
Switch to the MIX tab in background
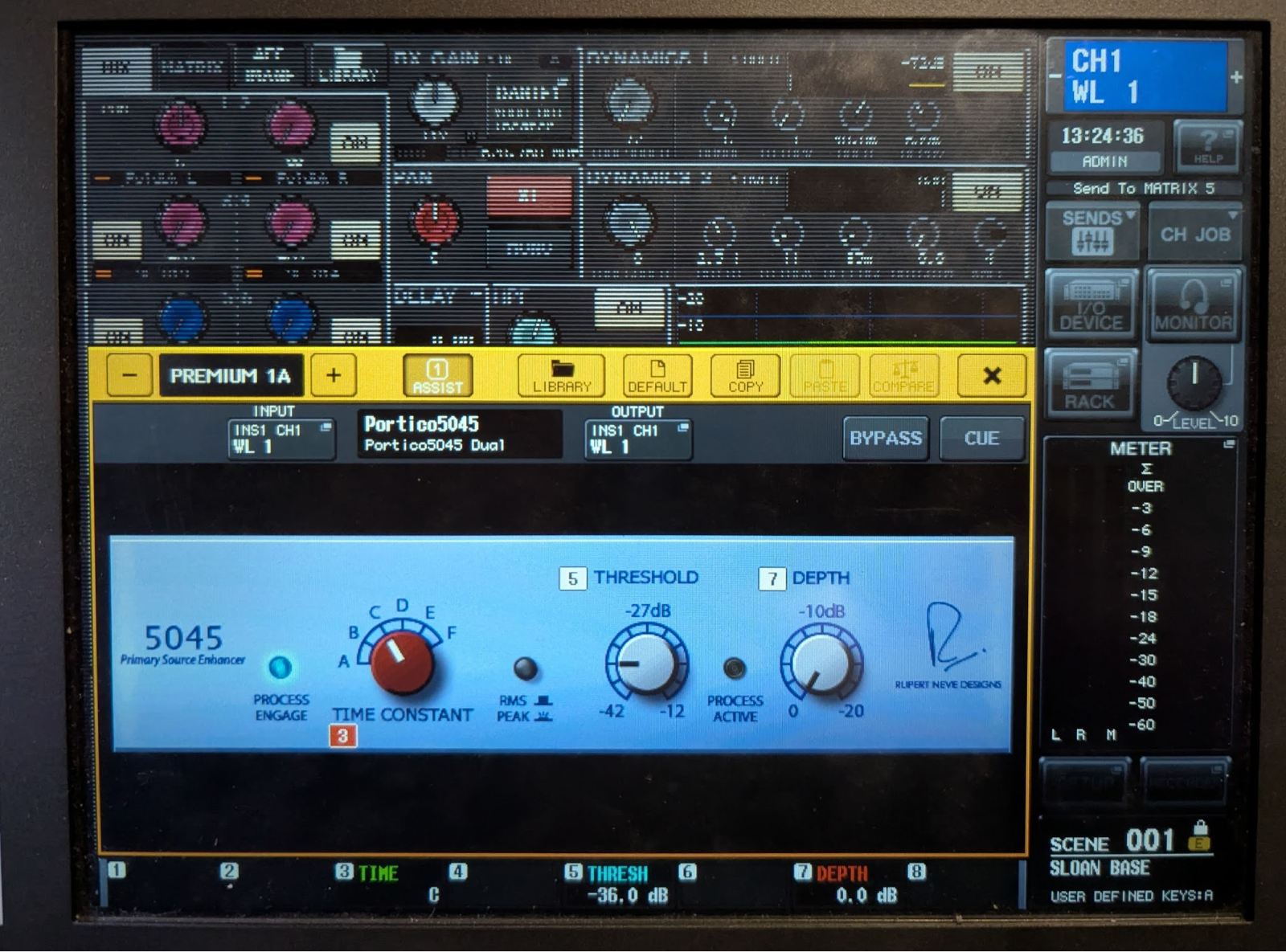(117, 67)
